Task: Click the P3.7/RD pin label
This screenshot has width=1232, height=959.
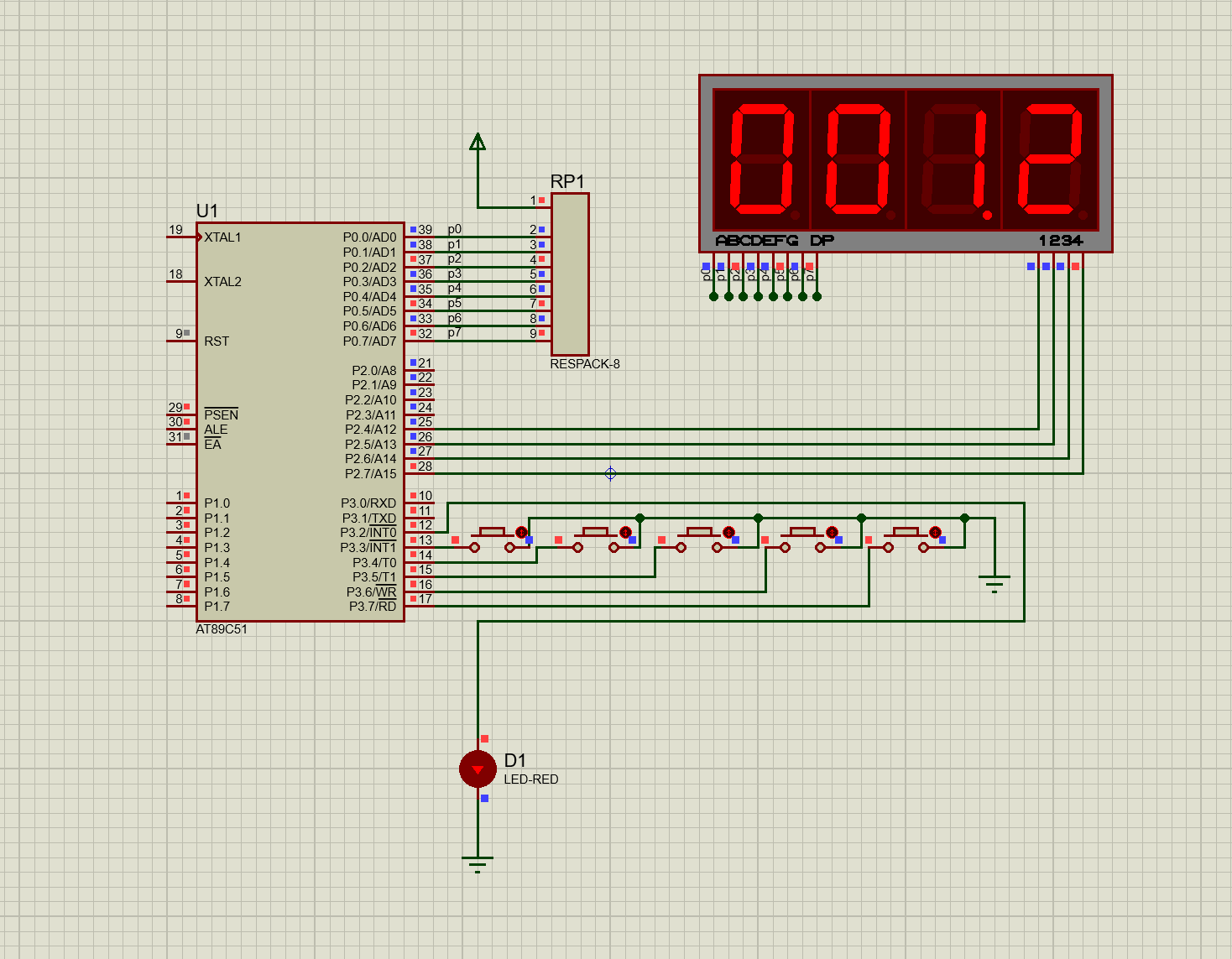Action: pos(373,607)
